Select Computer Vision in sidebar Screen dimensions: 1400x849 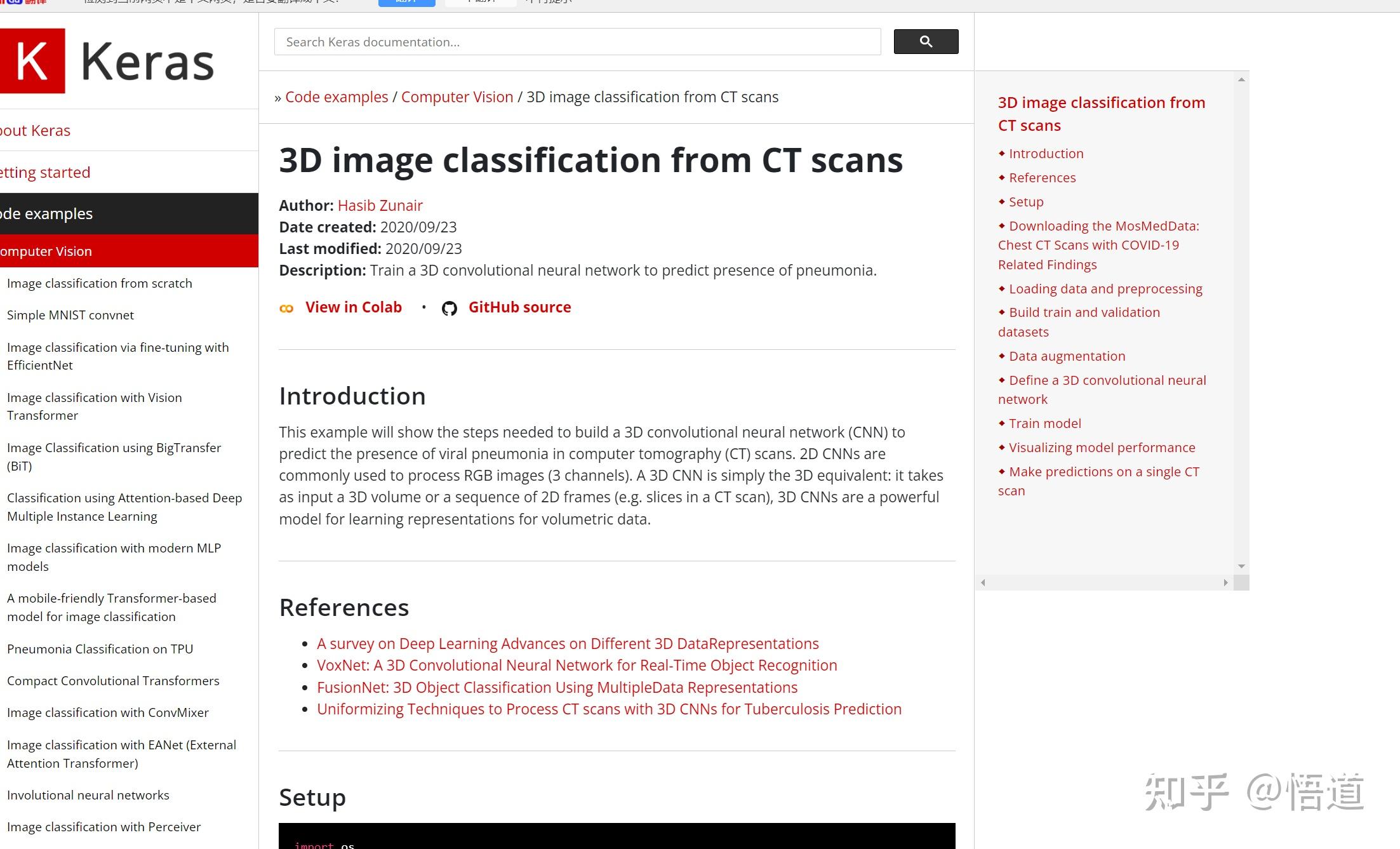pos(46,251)
